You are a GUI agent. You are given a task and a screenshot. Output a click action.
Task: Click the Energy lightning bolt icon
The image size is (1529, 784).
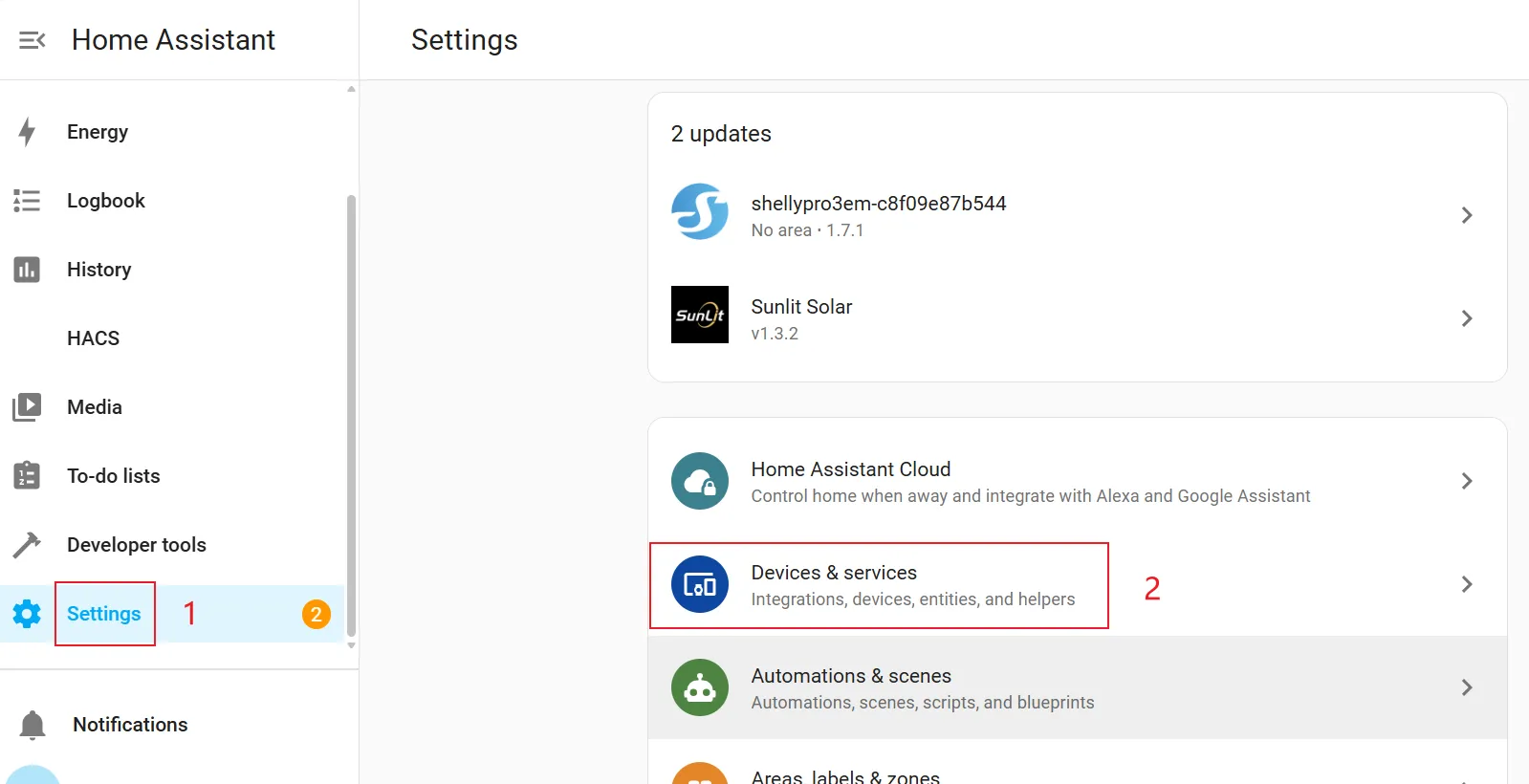click(27, 132)
